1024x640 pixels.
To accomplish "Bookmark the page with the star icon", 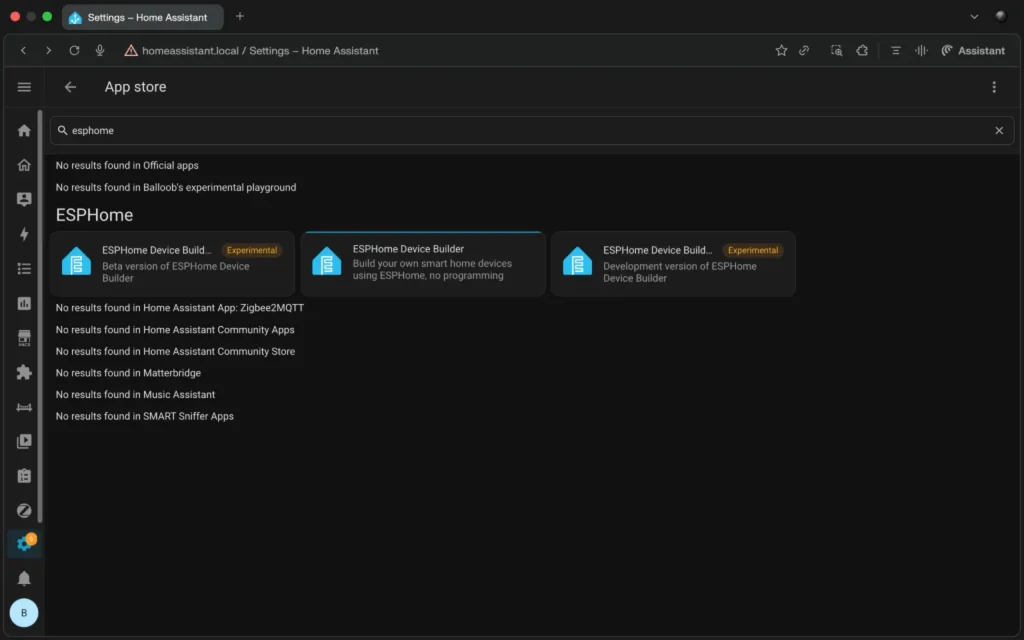I will point(781,50).
